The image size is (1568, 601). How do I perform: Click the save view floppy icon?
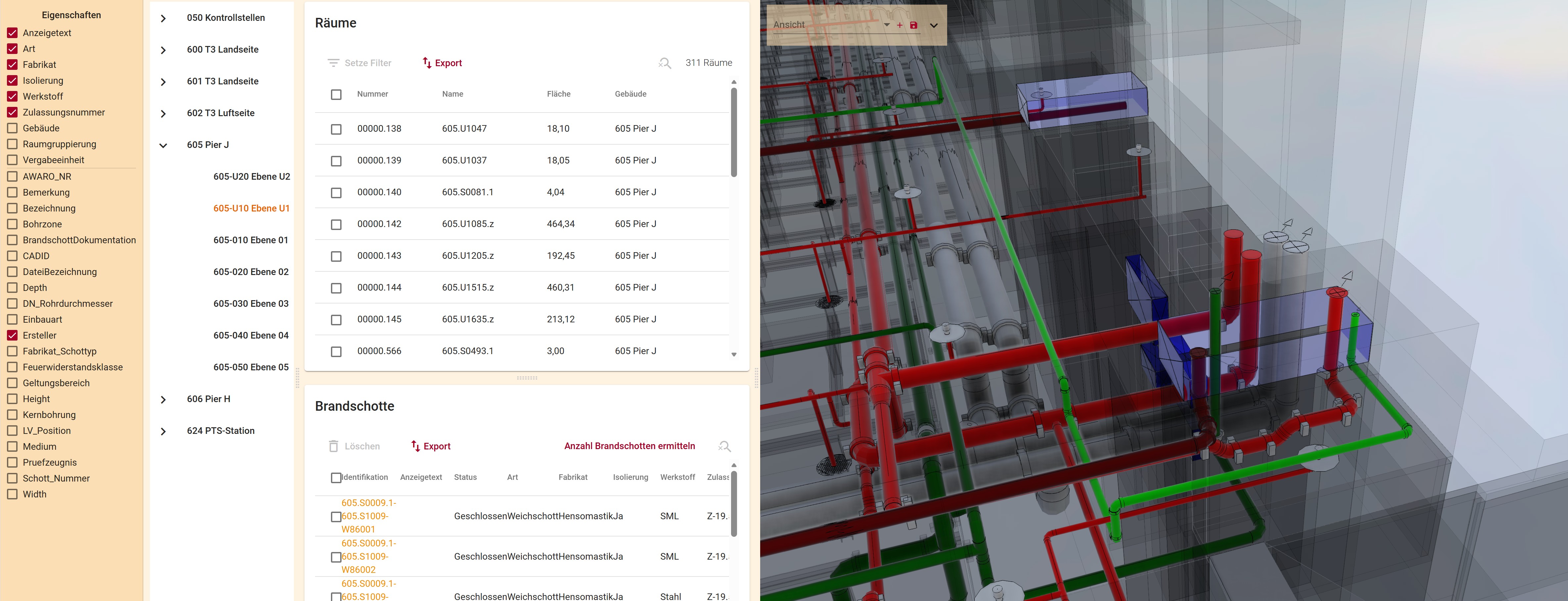(913, 25)
